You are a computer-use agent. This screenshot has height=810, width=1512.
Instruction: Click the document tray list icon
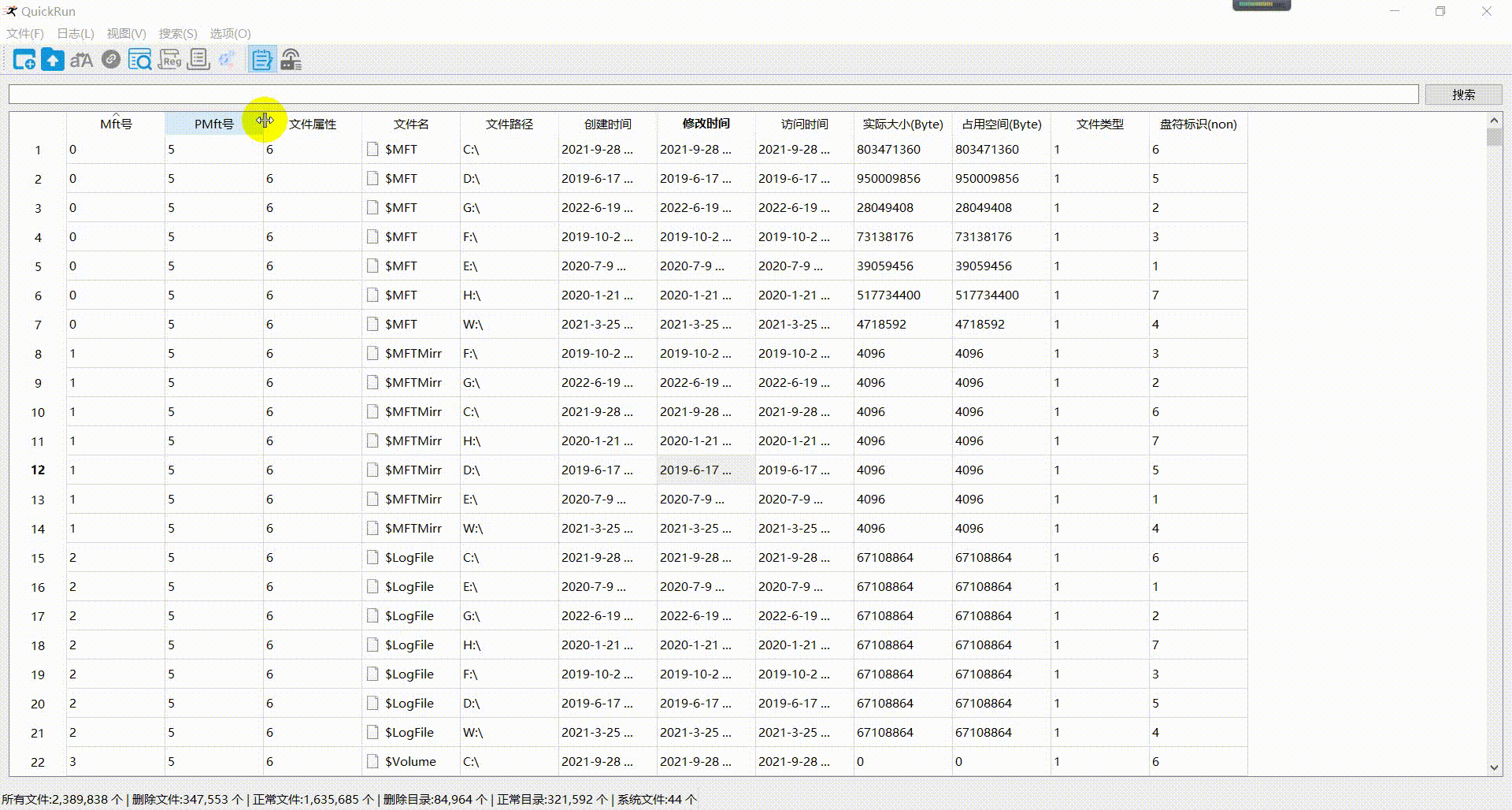[x=198, y=60]
